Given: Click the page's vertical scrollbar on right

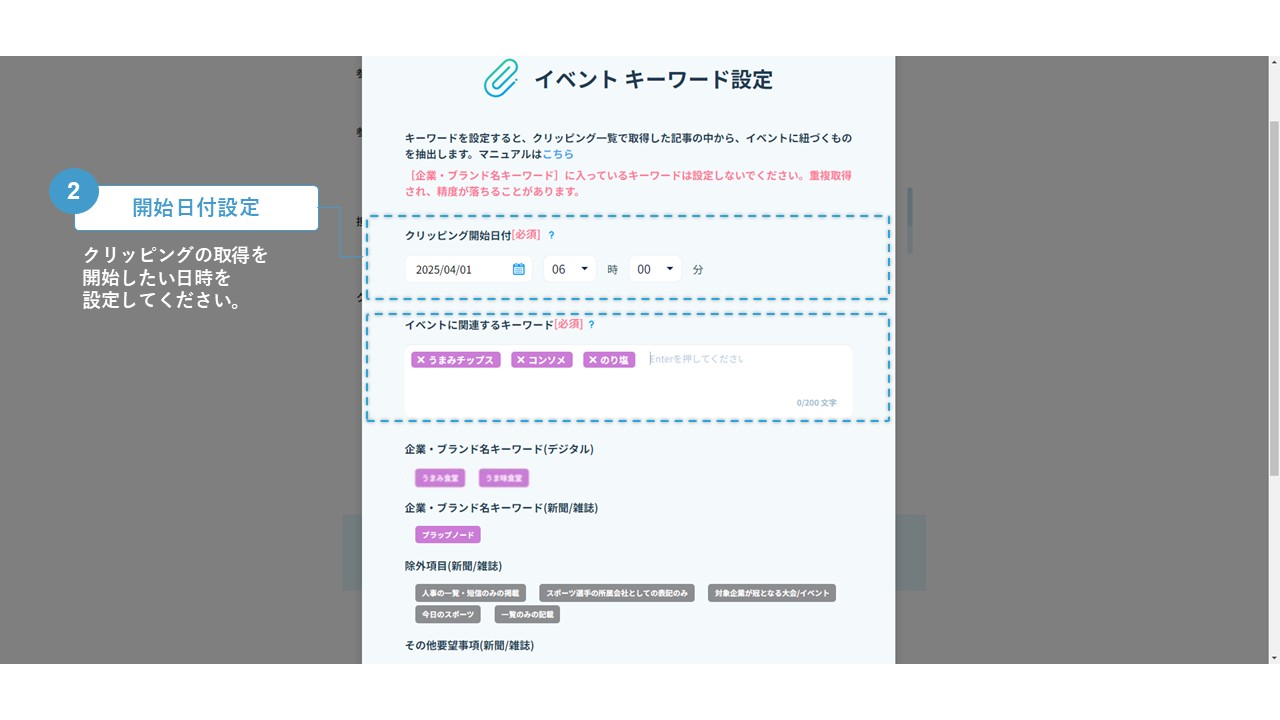Looking at the screenshot, I should (x=1272, y=300).
